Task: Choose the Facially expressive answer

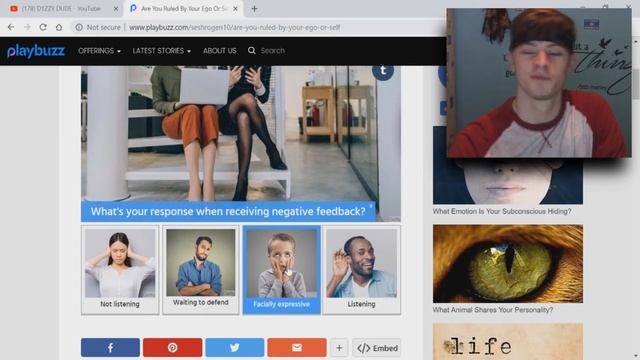Action: click(281, 270)
